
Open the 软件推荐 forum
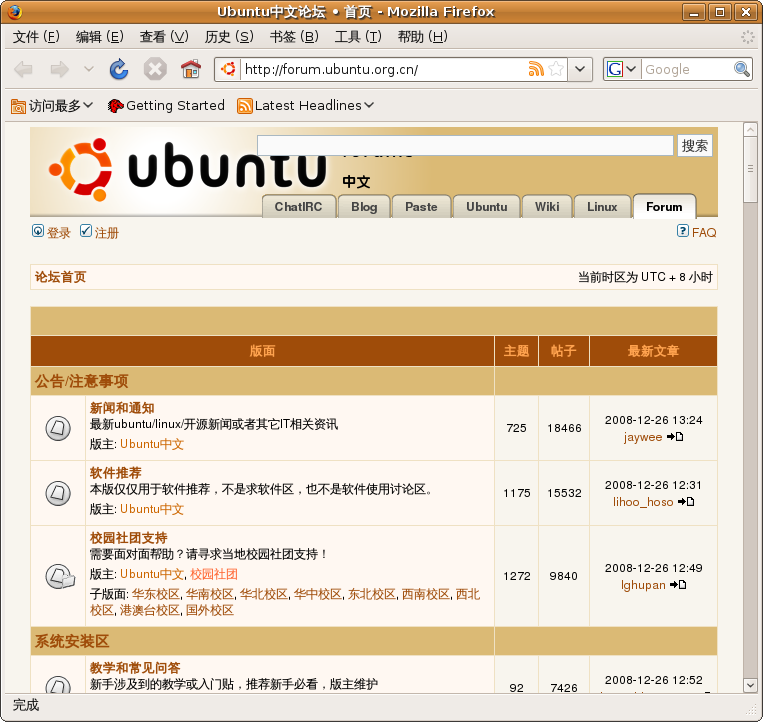pos(115,472)
